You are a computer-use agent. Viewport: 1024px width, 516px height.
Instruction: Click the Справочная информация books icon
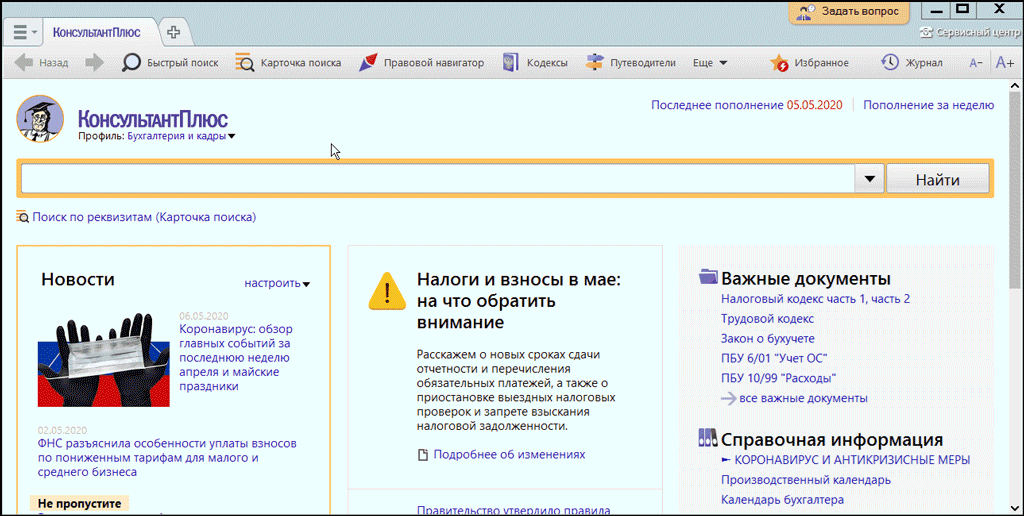coord(708,438)
